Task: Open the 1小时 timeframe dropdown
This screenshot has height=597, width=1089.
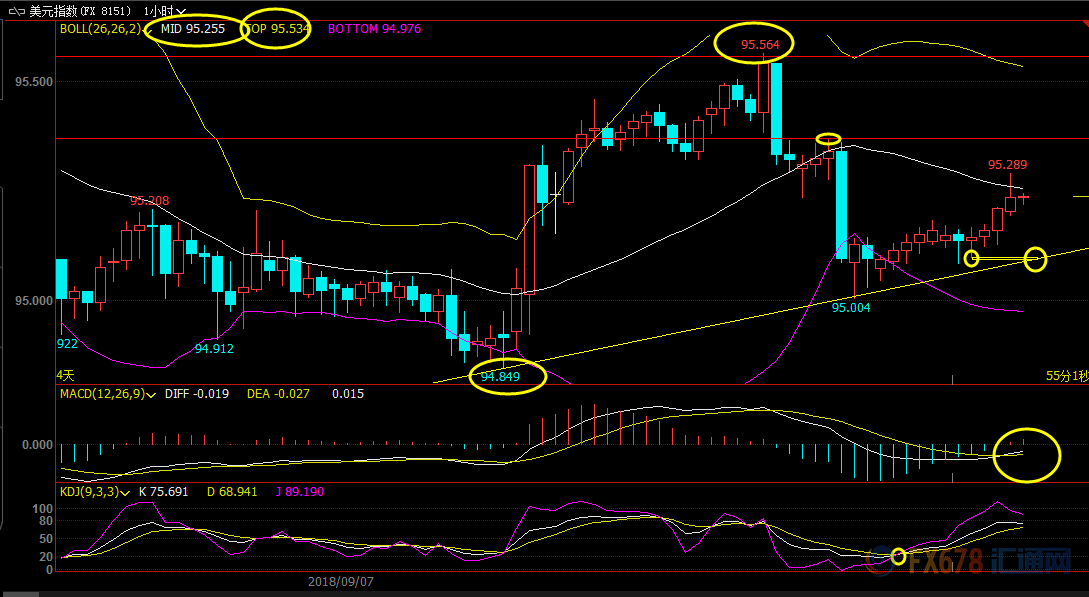Action: pos(165,11)
